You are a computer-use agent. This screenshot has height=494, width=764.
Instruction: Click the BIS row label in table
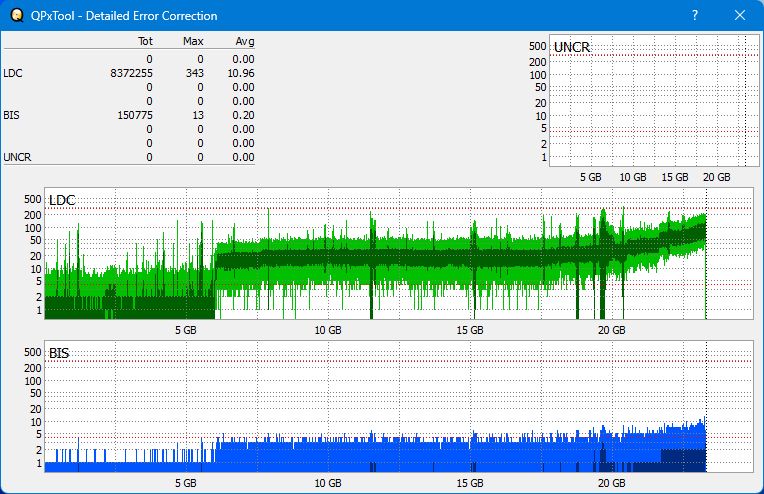(x=11, y=115)
